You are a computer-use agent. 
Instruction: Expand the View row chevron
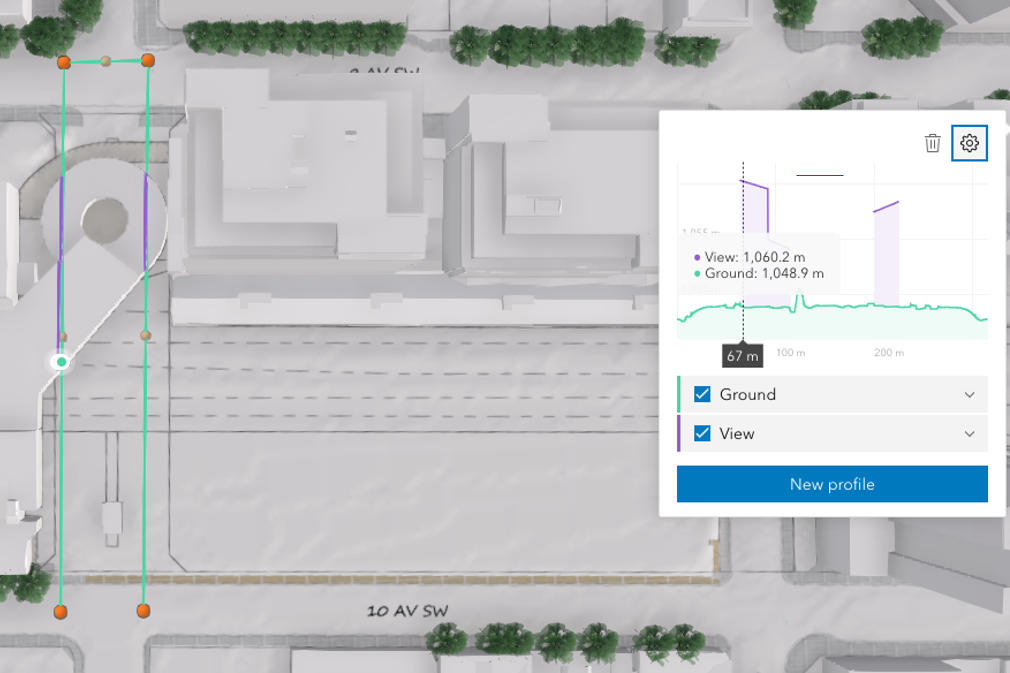[x=969, y=433]
